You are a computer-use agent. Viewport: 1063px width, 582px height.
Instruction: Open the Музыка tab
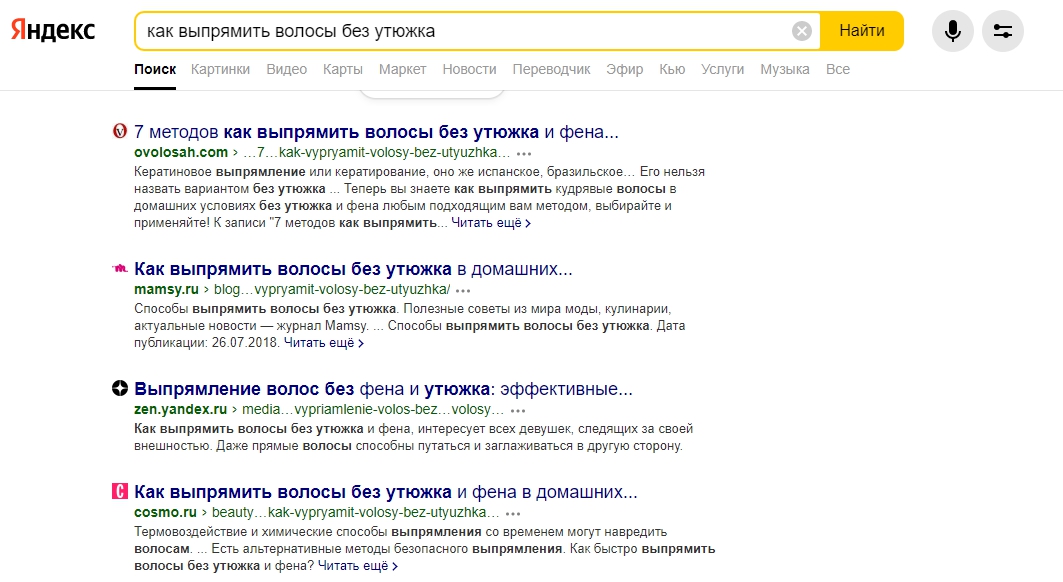point(784,69)
